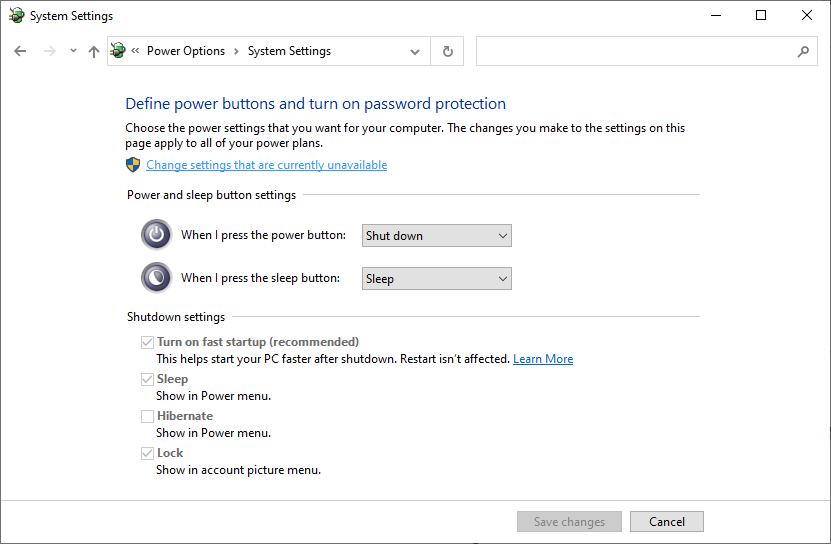This screenshot has height=544, width=831.
Task: Open the recent locations chevron
Action: (73, 51)
